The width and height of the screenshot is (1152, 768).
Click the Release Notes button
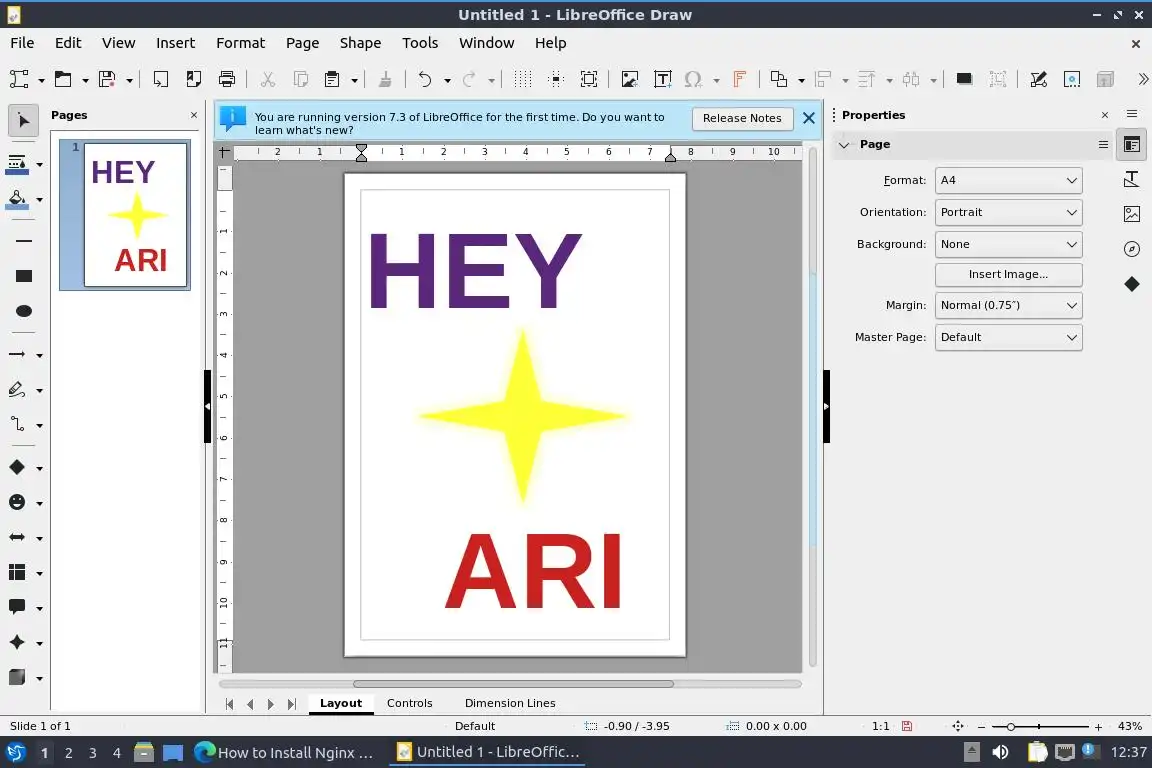click(742, 118)
